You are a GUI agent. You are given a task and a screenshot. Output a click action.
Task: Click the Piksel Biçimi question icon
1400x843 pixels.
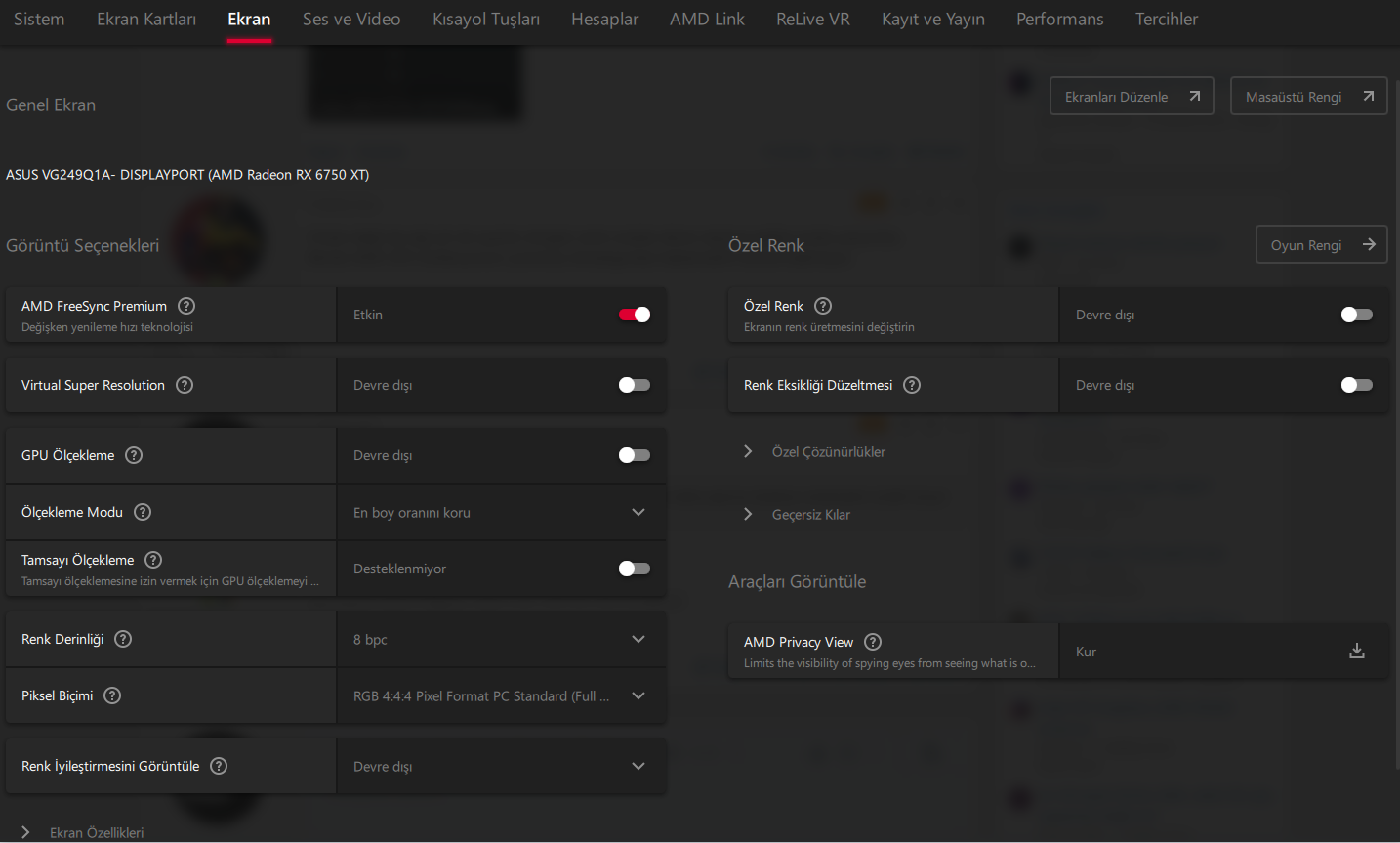pyautogui.click(x=112, y=695)
